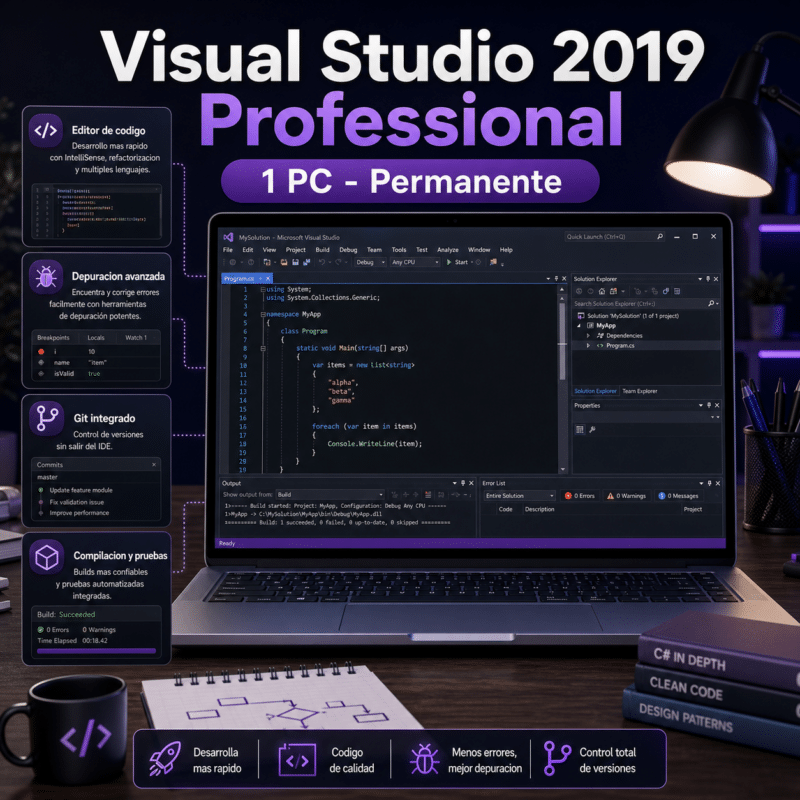Click the Home icon in Solution Explorer
Screen dimensions: 800x800
click(x=602, y=291)
